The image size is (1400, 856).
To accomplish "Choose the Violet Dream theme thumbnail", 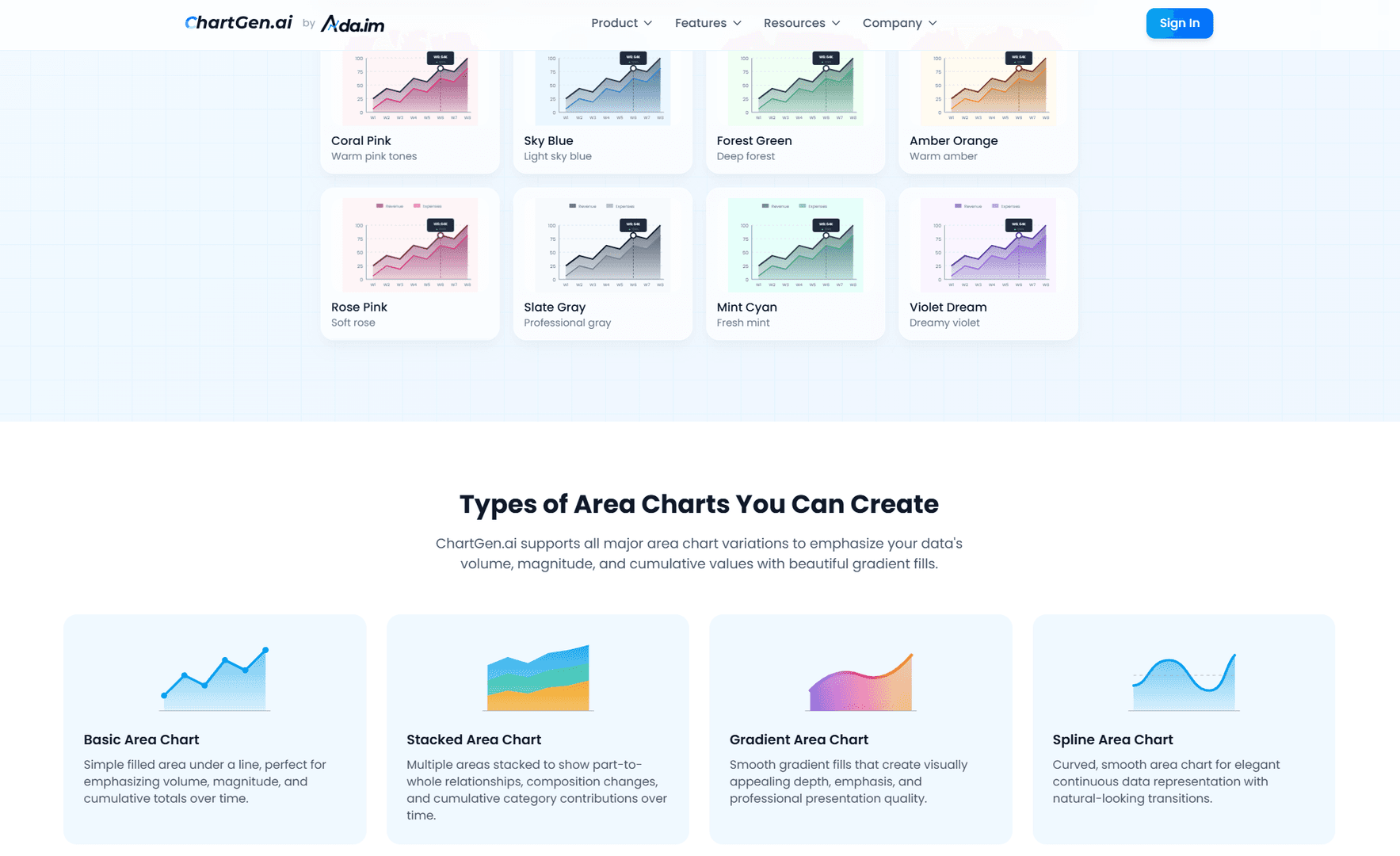I will point(988,246).
